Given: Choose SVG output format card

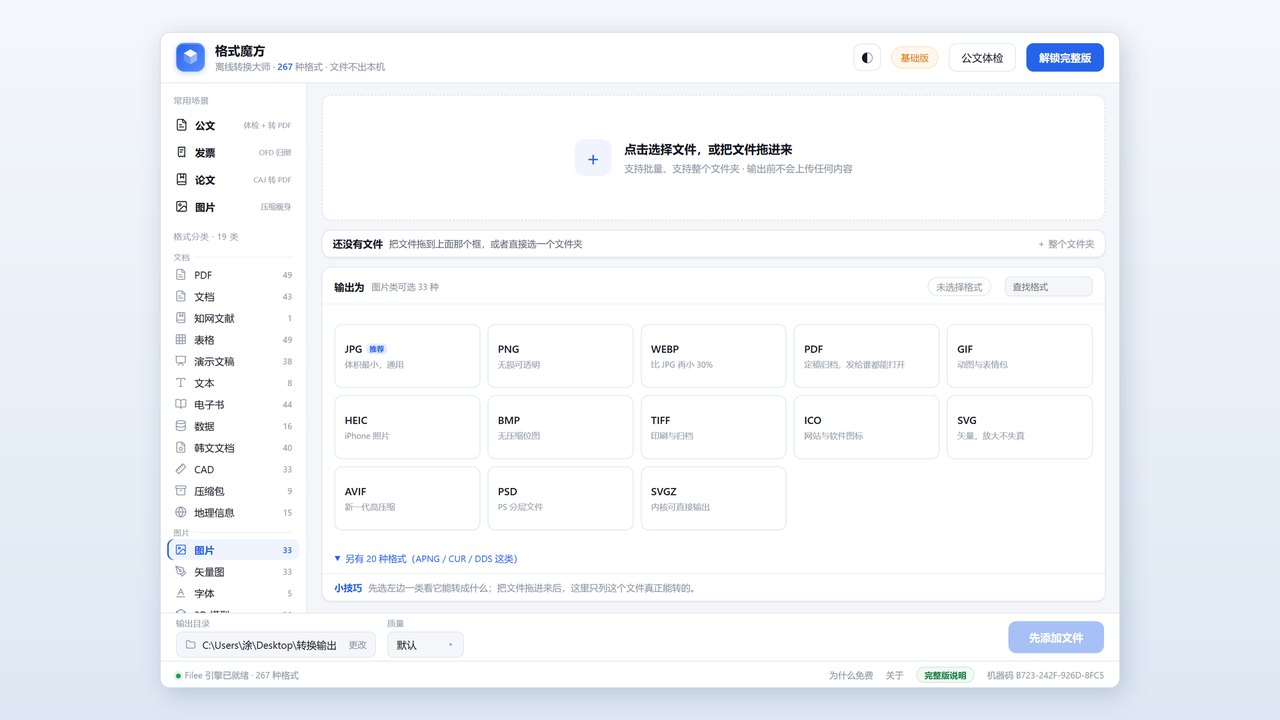Looking at the screenshot, I should [x=1020, y=427].
